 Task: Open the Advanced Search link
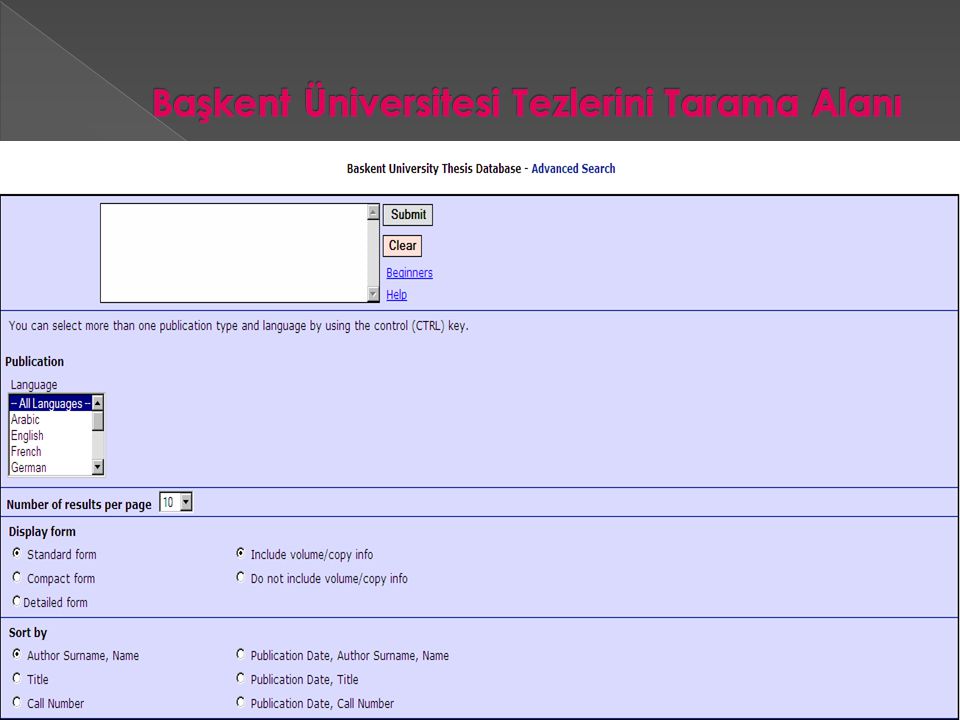coord(573,168)
